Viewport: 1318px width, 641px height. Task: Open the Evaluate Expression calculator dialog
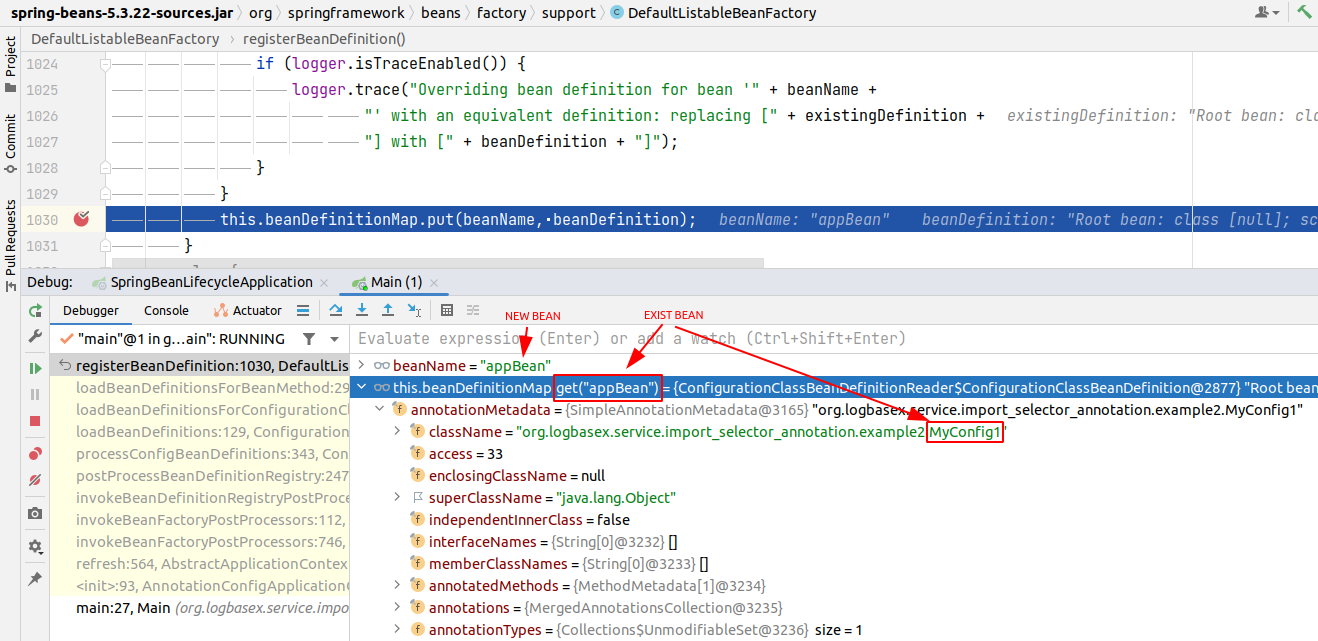[446, 310]
